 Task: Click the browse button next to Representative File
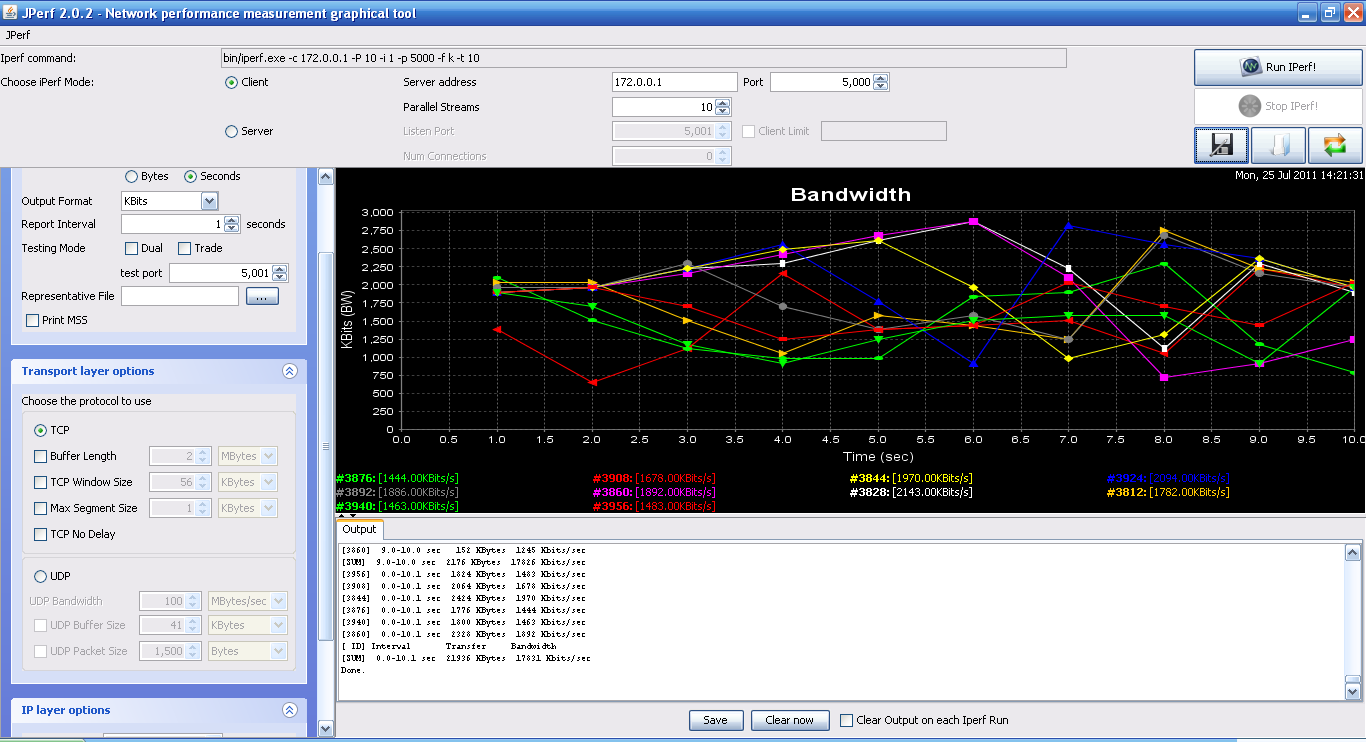[x=262, y=296]
